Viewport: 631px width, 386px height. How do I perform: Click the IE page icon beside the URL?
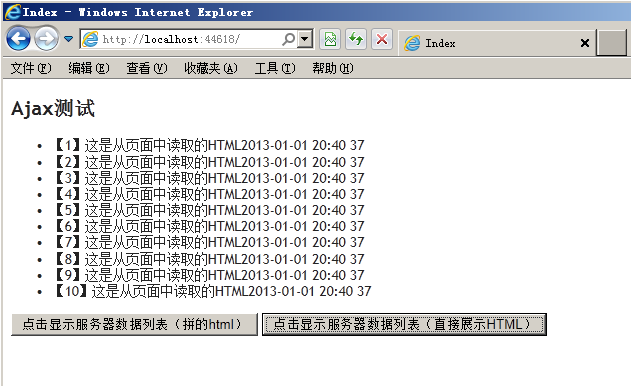tap(90, 39)
